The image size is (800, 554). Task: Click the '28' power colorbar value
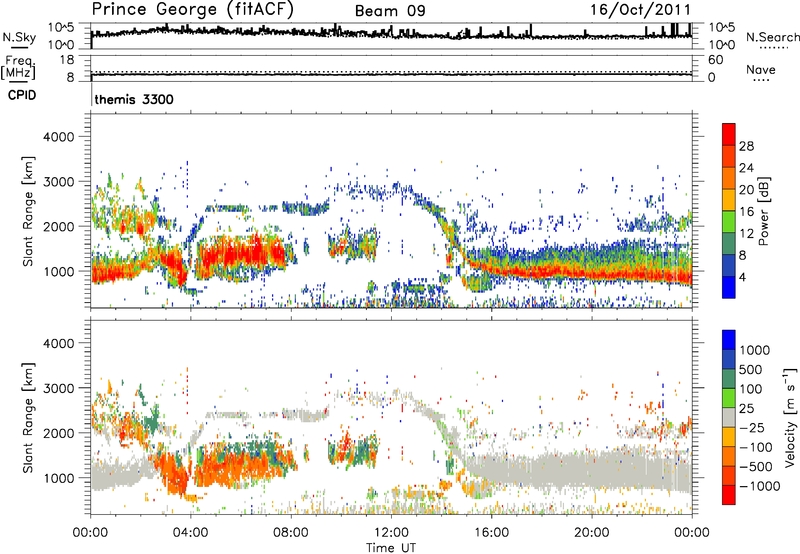pos(746,146)
